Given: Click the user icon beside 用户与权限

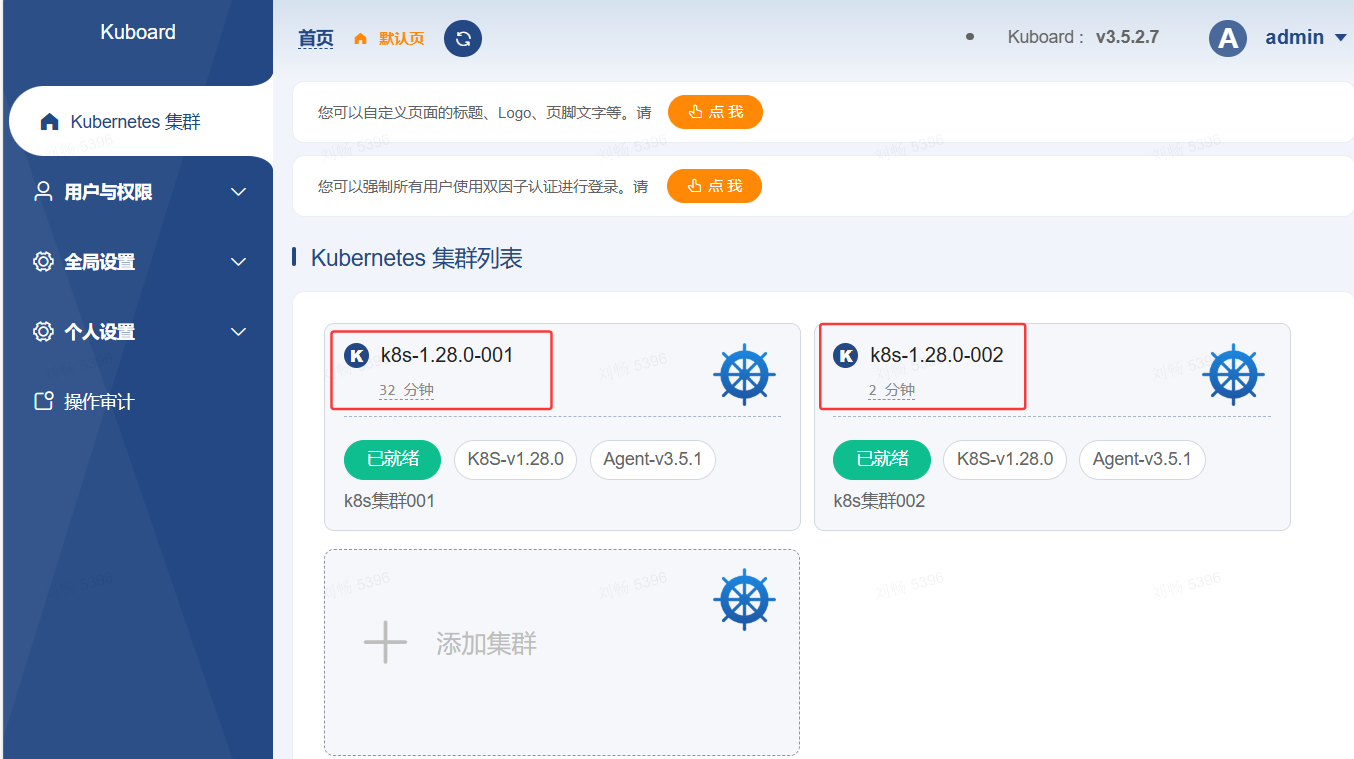Looking at the screenshot, I should 43,191.
